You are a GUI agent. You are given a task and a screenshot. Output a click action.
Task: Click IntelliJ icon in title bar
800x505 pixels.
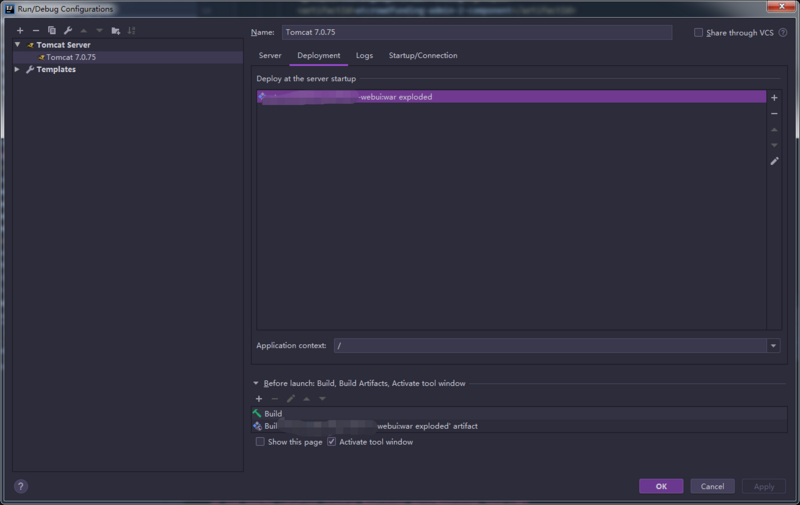(x=10, y=9)
